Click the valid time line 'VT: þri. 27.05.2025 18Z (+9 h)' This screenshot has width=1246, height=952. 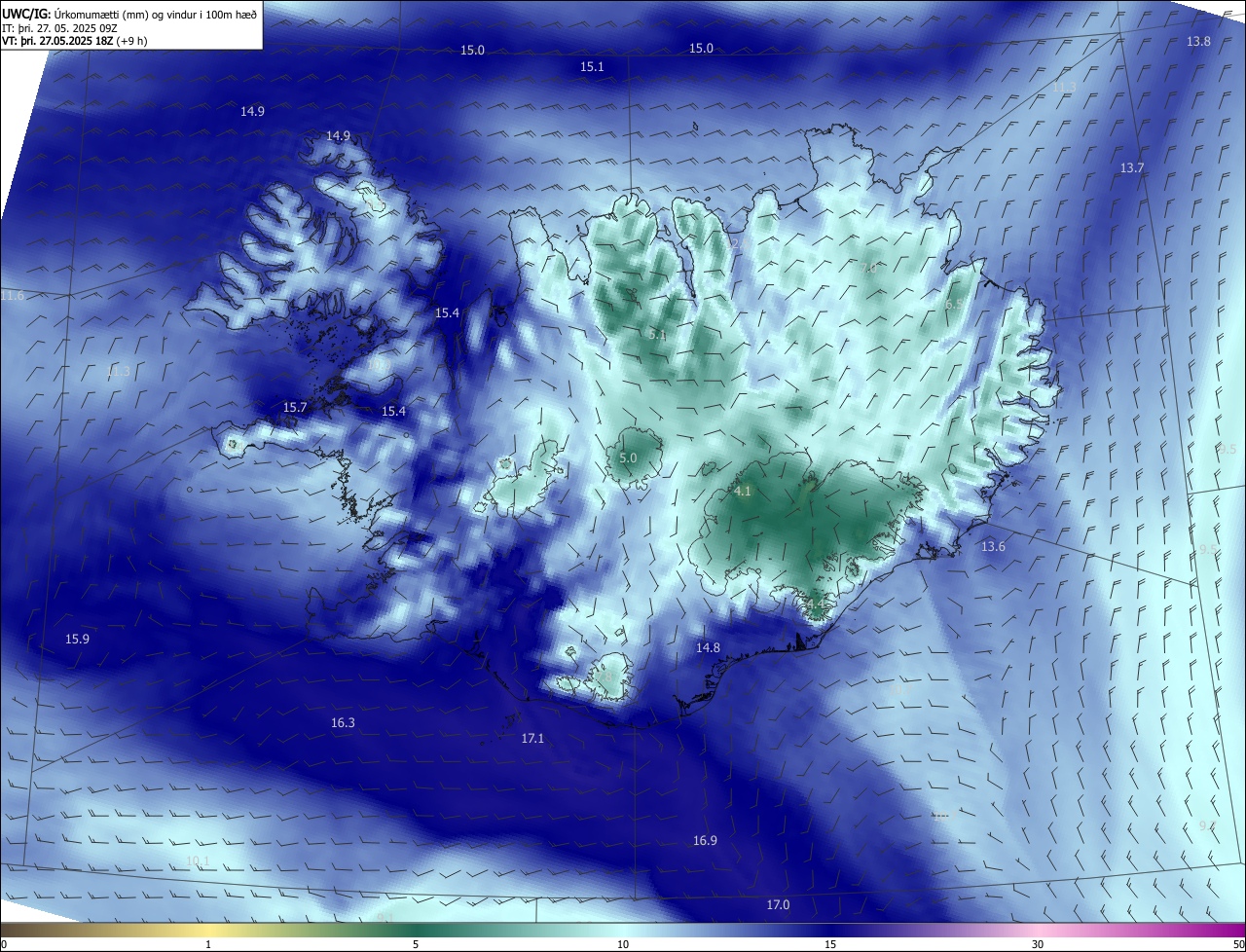(75, 41)
